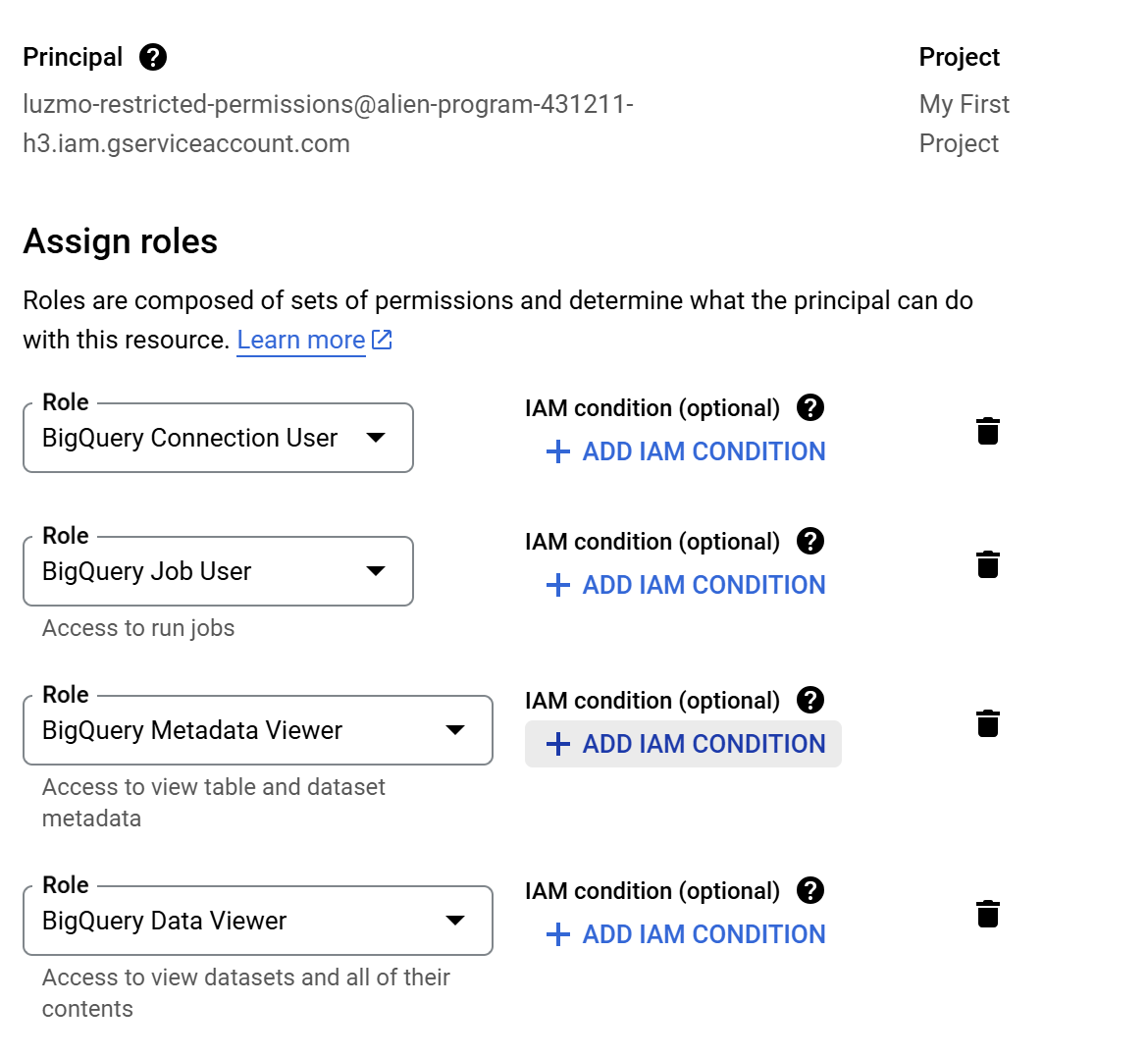
Task: Delete the BigQuery Metadata Viewer role
Action: [988, 723]
